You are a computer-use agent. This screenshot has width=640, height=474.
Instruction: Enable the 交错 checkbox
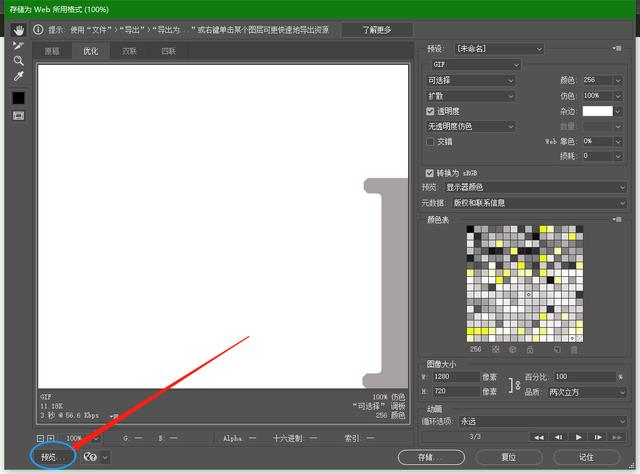point(431,141)
